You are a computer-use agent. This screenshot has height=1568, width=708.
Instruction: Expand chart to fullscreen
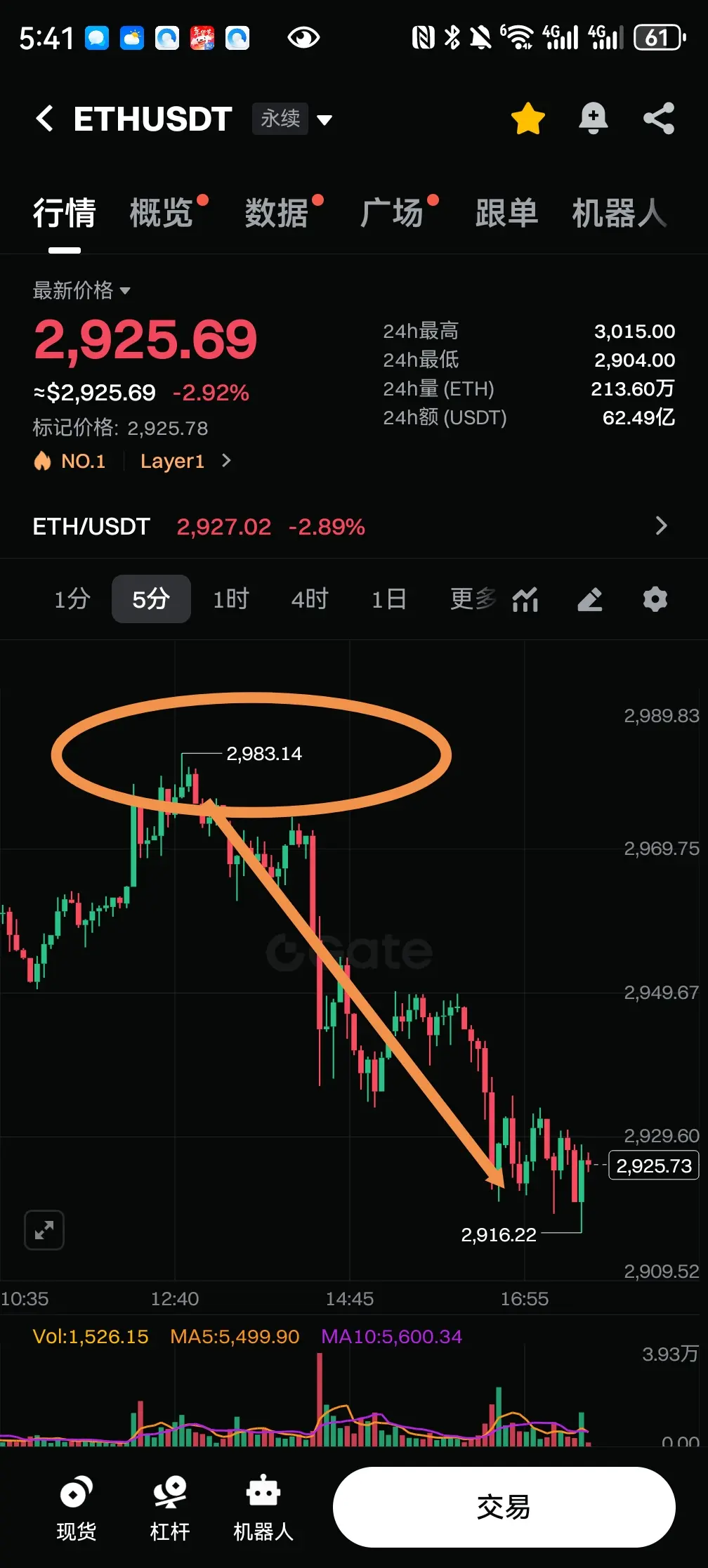pos(44,1230)
